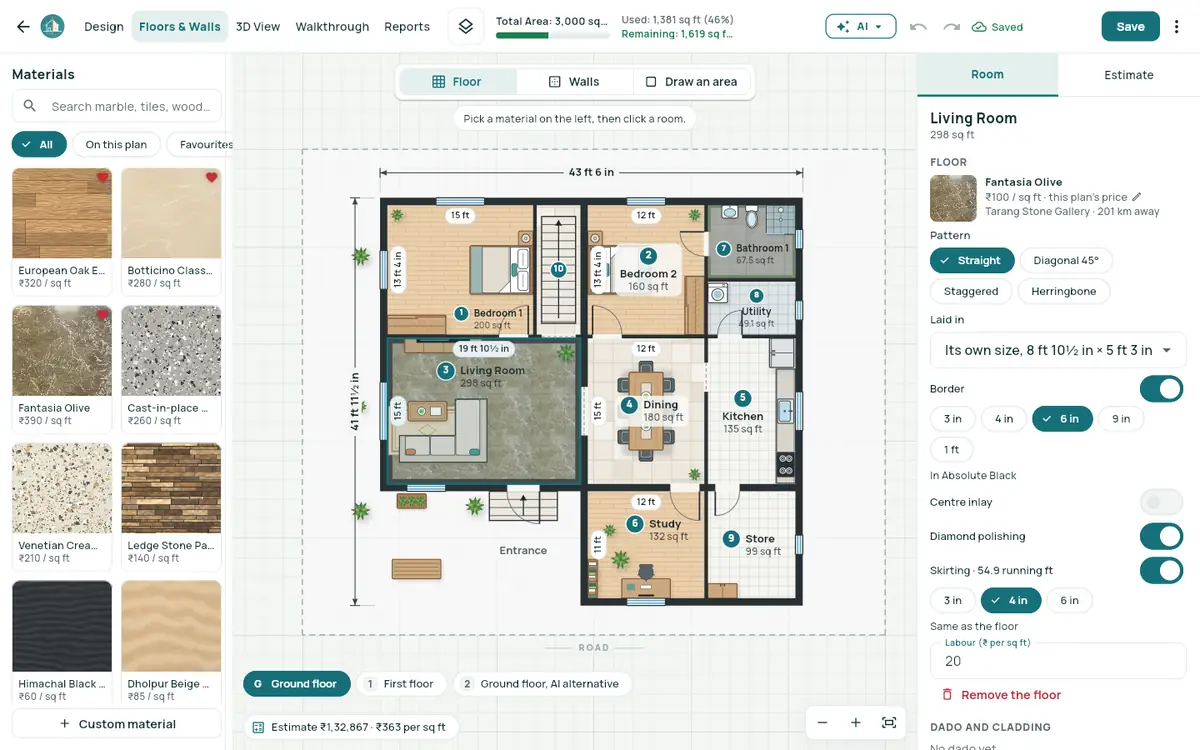
Task: Pick the Ledge Stone Panel swatch
Action: click(171, 491)
